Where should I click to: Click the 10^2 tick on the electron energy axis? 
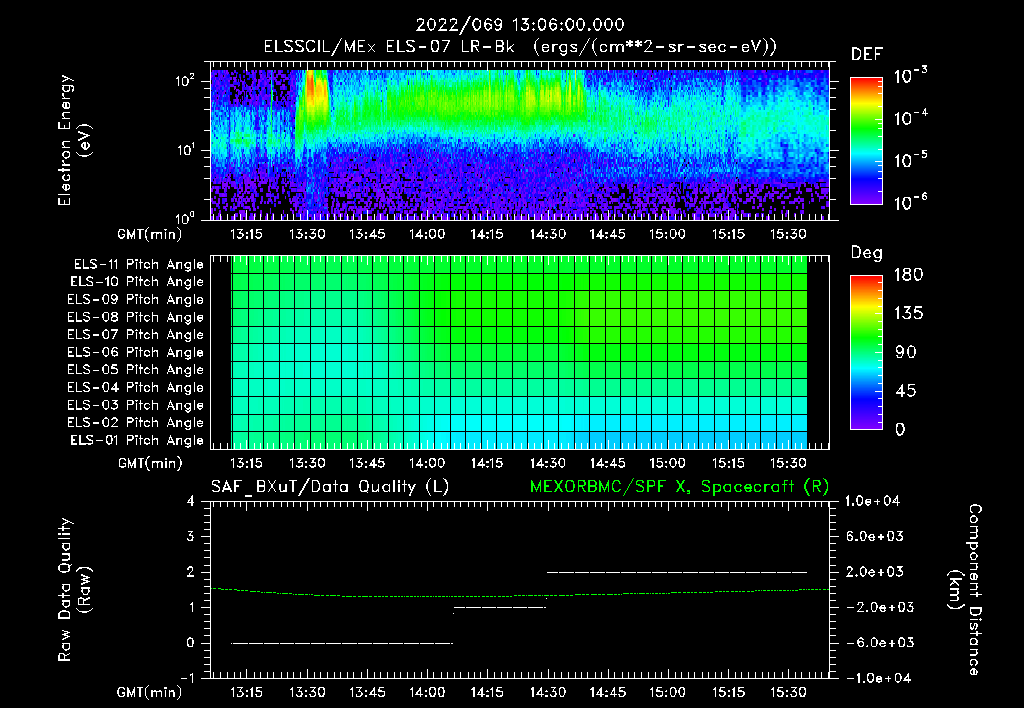pos(186,82)
